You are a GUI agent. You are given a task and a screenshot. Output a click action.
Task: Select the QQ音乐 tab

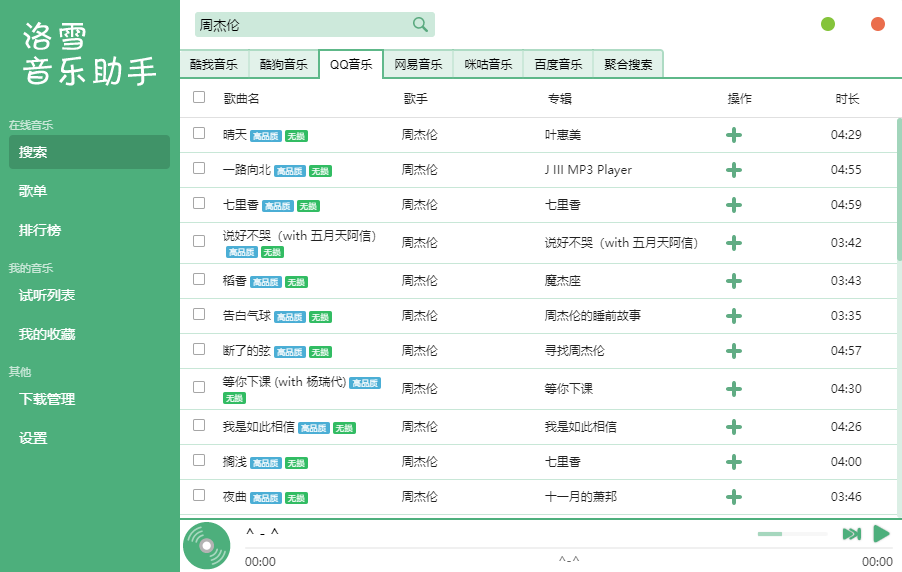pyautogui.click(x=351, y=64)
